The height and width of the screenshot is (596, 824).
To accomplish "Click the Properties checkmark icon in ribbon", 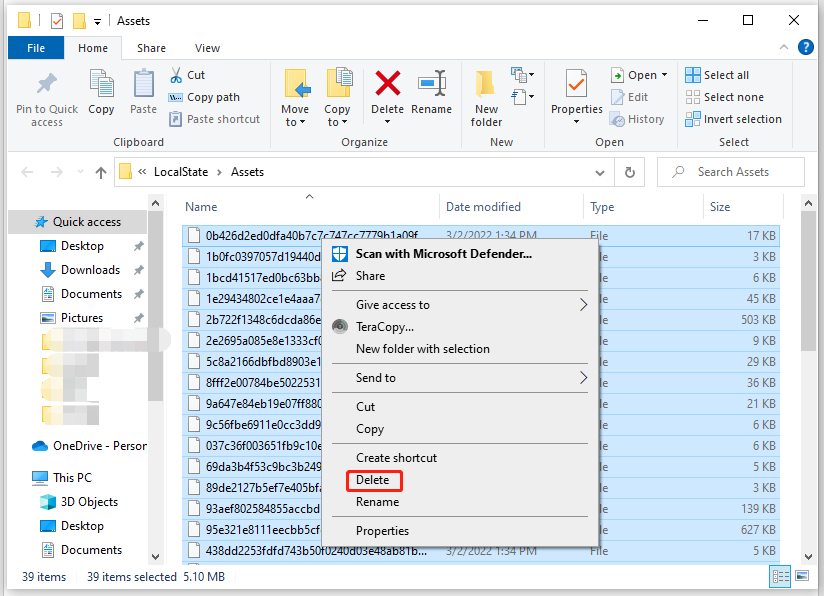I will point(576,84).
